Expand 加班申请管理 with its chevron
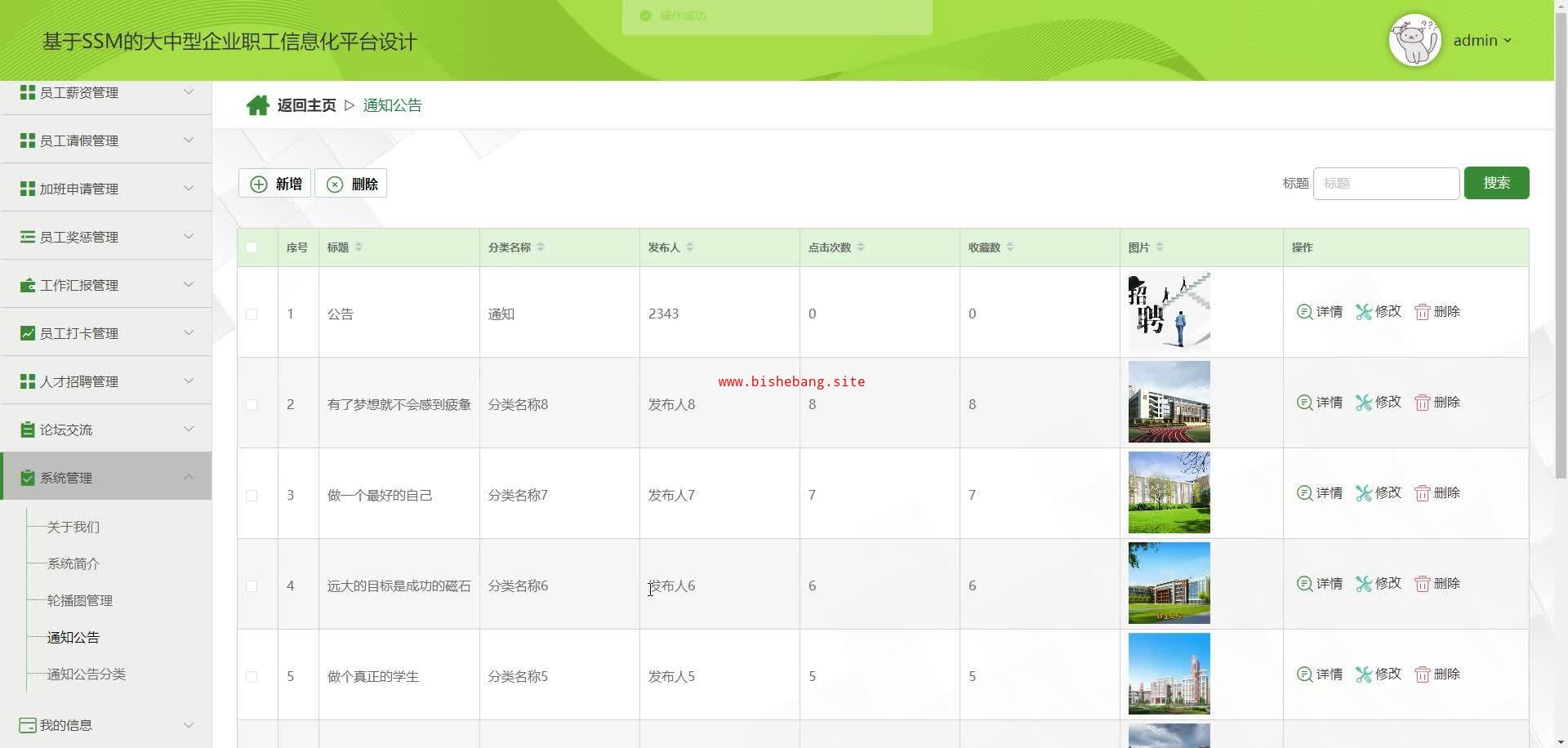The image size is (1568, 748). 189,188
